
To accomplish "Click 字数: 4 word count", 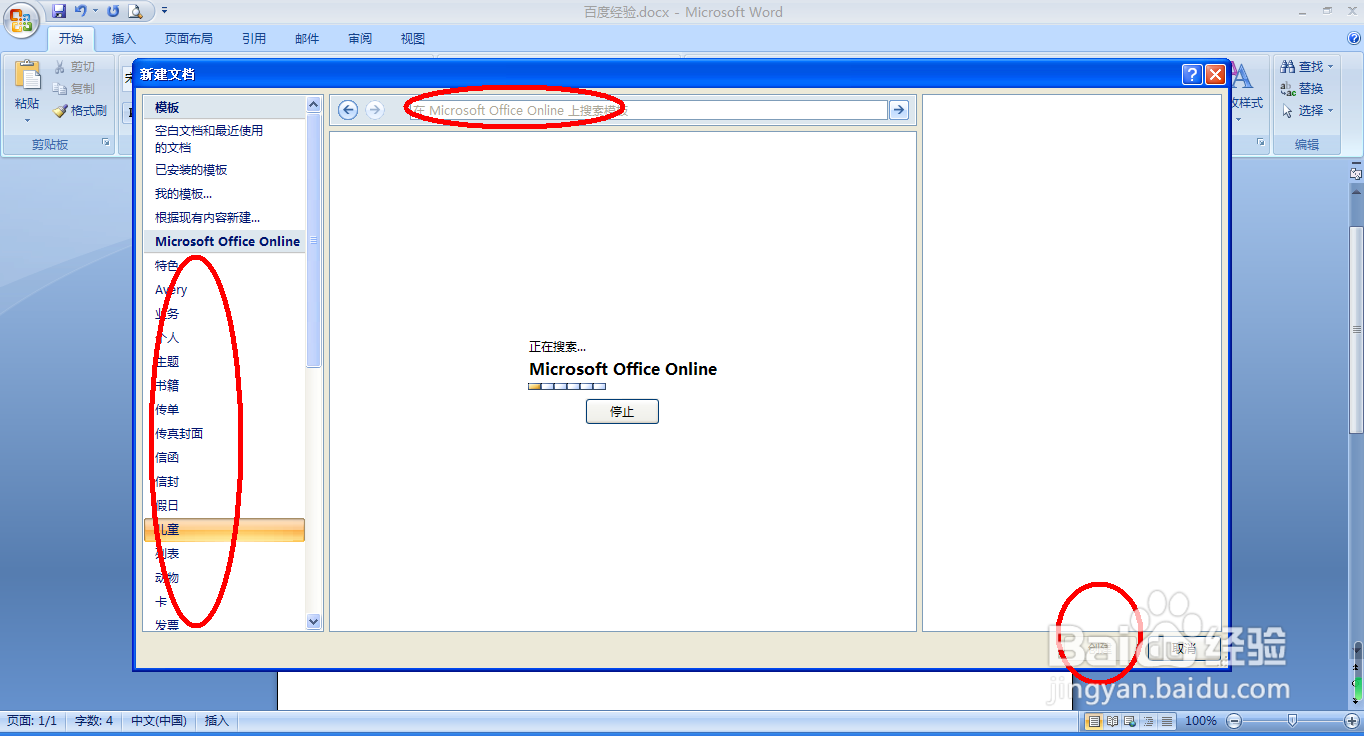I will (94, 721).
